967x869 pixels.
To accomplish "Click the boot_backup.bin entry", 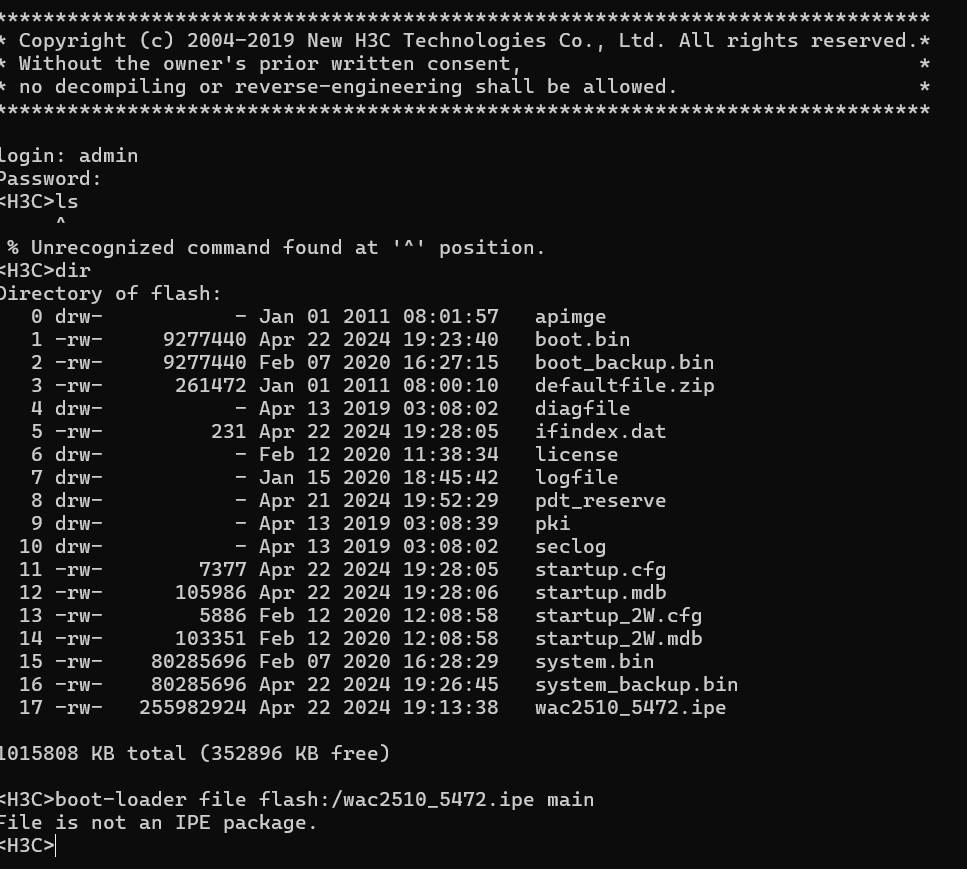I will pos(624,362).
